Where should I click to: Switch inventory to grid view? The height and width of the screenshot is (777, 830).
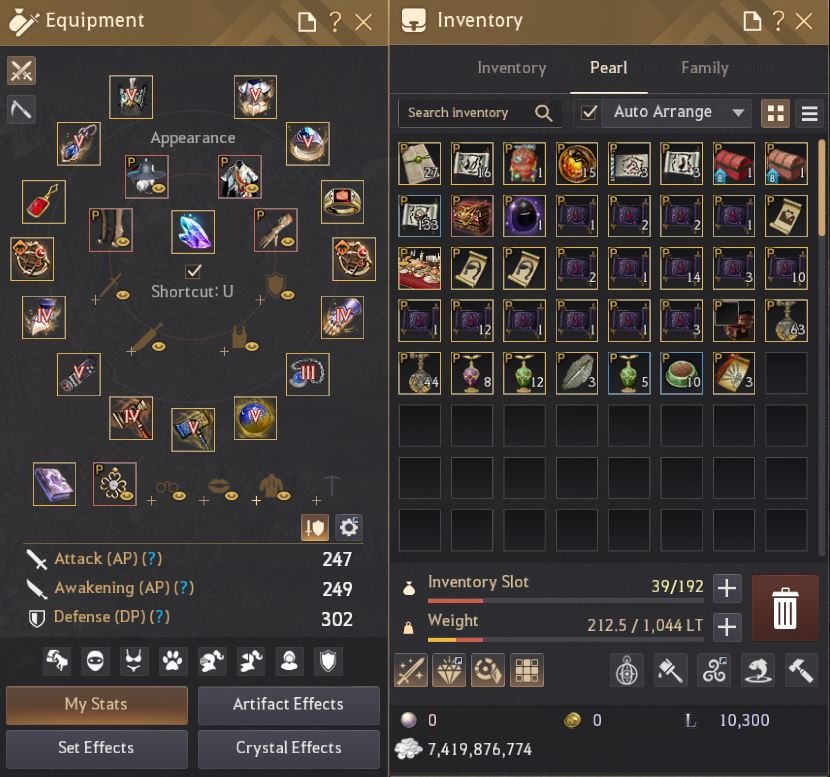click(775, 113)
